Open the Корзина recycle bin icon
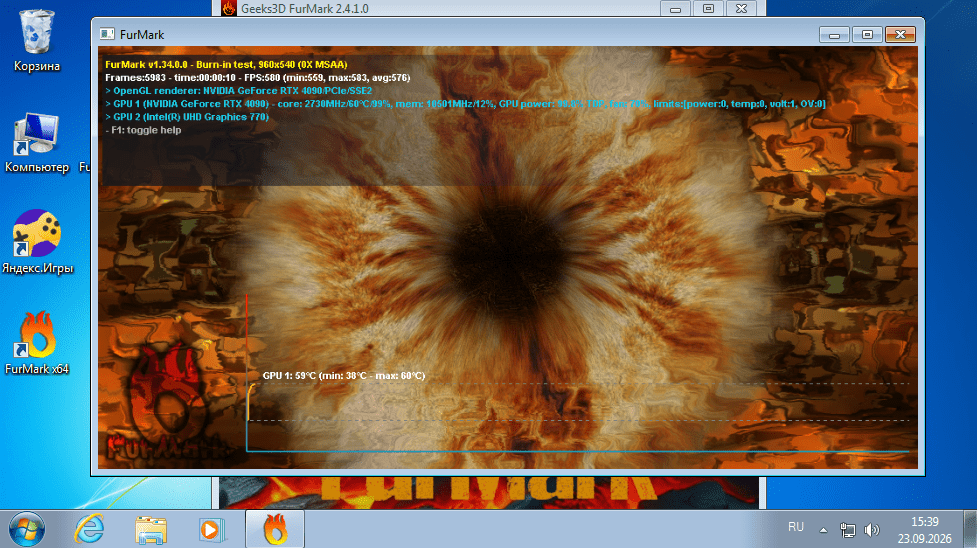977x548 pixels. coord(37,41)
